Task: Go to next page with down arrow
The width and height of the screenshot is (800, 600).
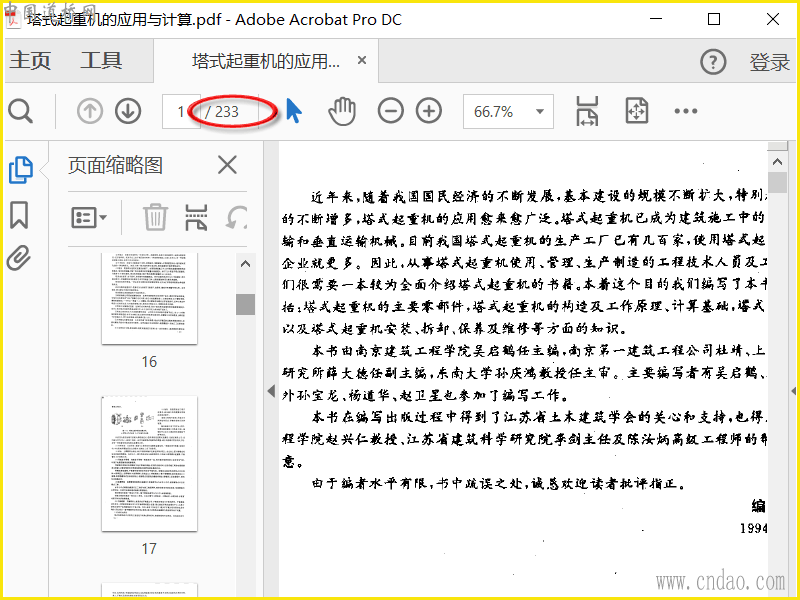Action: [128, 111]
